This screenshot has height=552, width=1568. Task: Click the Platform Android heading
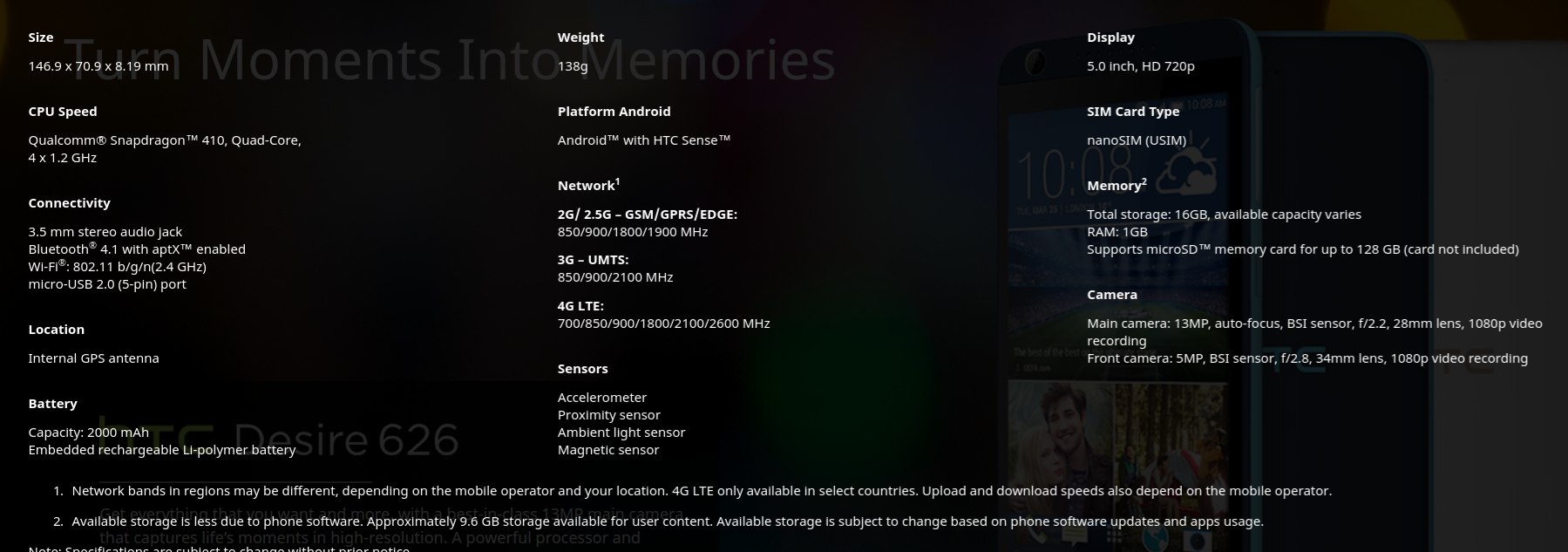614,112
